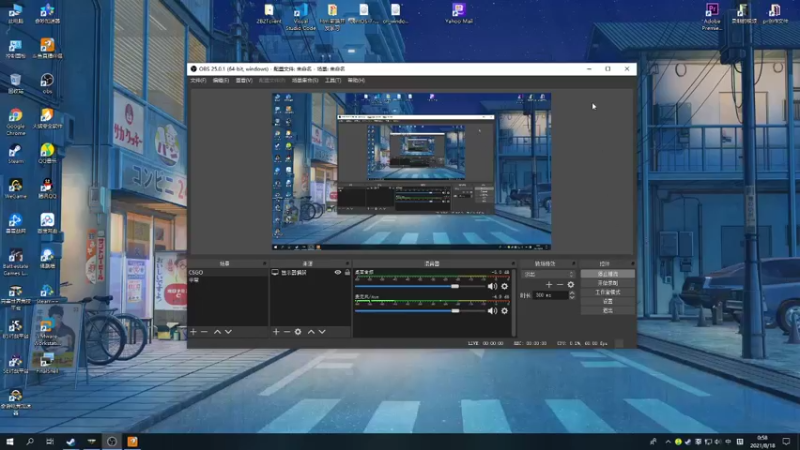Open the obs desktop shortcut
This screenshot has width=800, height=450.
point(47,84)
